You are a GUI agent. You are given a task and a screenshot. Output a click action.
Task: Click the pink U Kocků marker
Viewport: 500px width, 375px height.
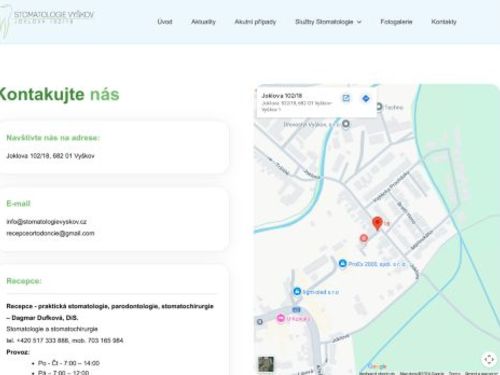(x=281, y=318)
